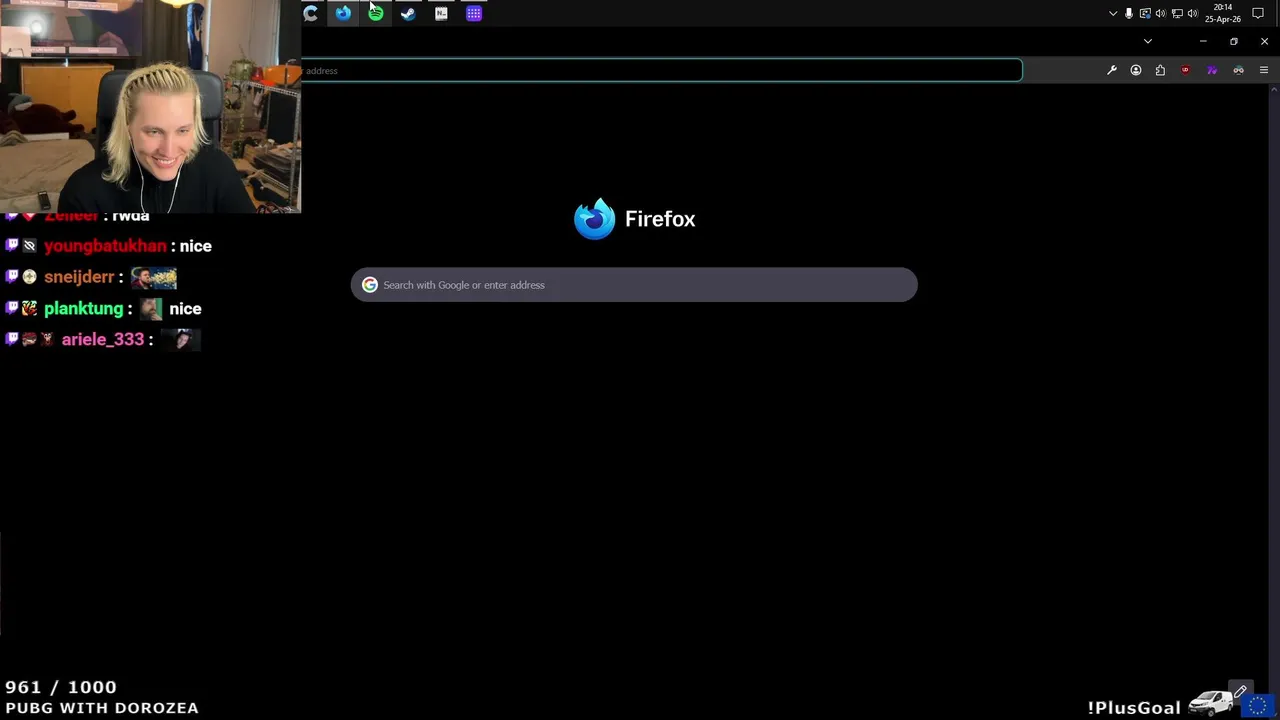Click the Google logo in search box
This screenshot has height=720, width=1280.
point(370,285)
